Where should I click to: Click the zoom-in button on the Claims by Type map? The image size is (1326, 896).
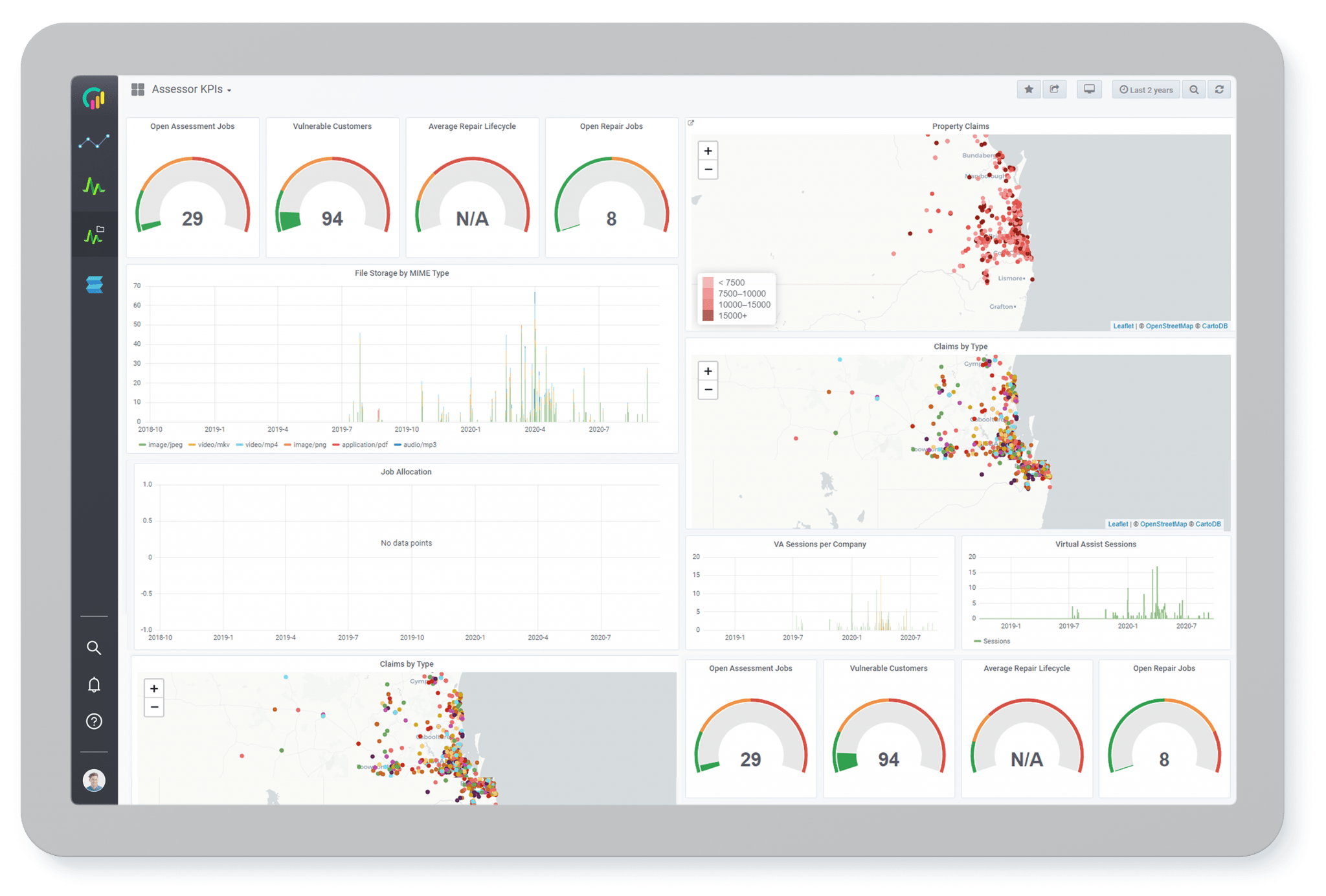(x=708, y=371)
